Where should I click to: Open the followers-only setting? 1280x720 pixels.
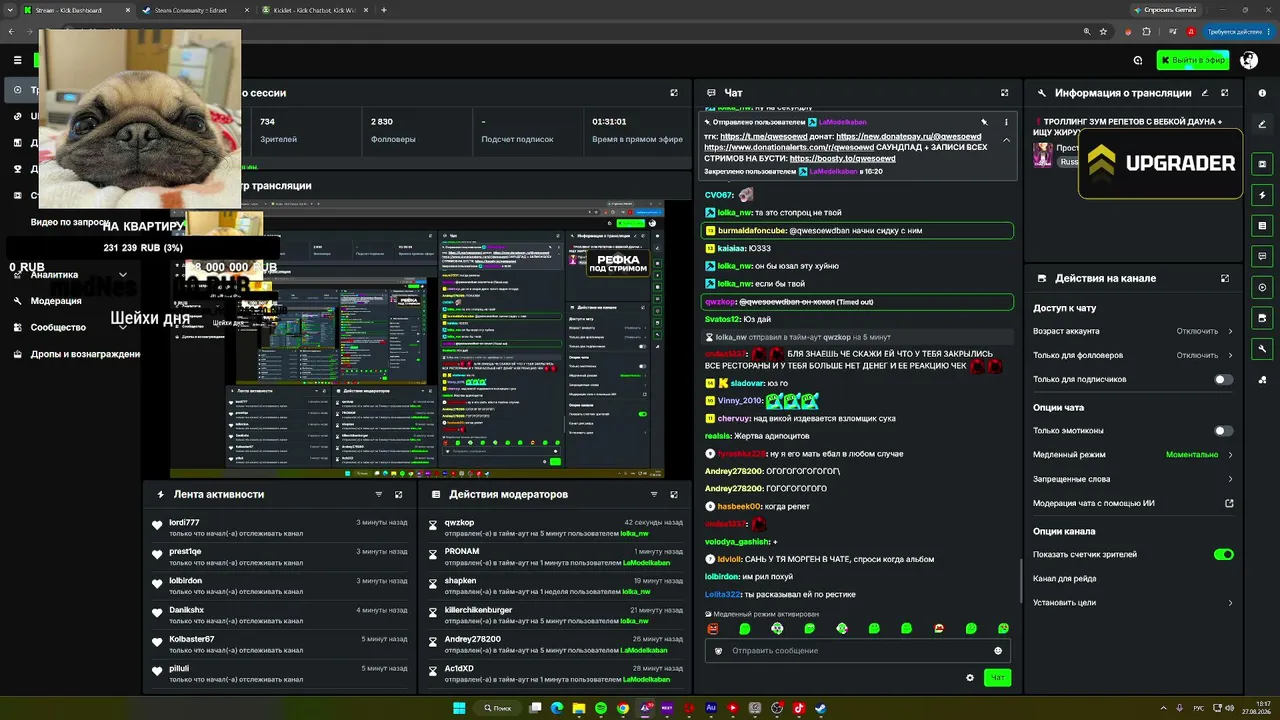[x=1133, y=355]
